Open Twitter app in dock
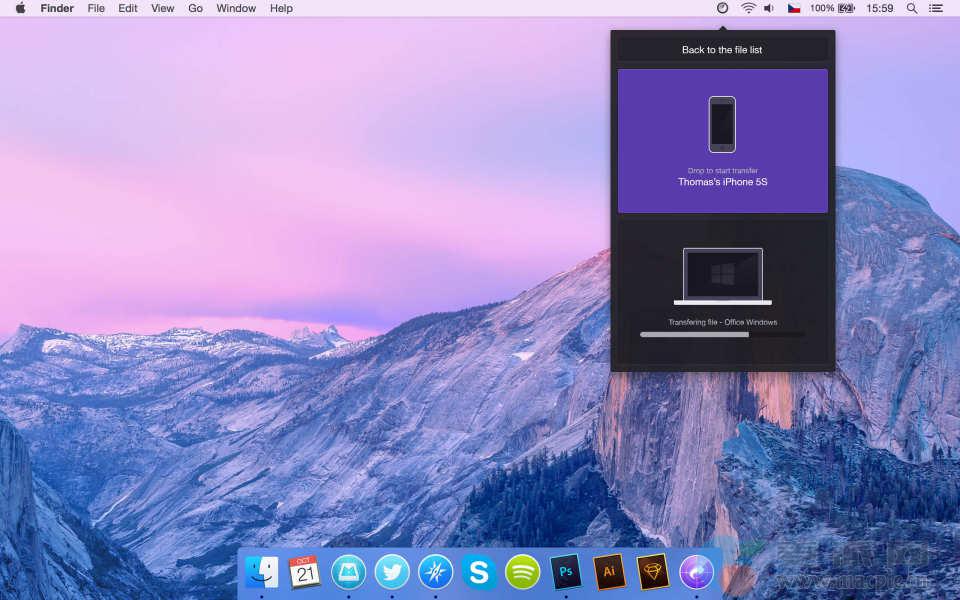The width and height of the screenshot is (960, 600). click(392, 572)
